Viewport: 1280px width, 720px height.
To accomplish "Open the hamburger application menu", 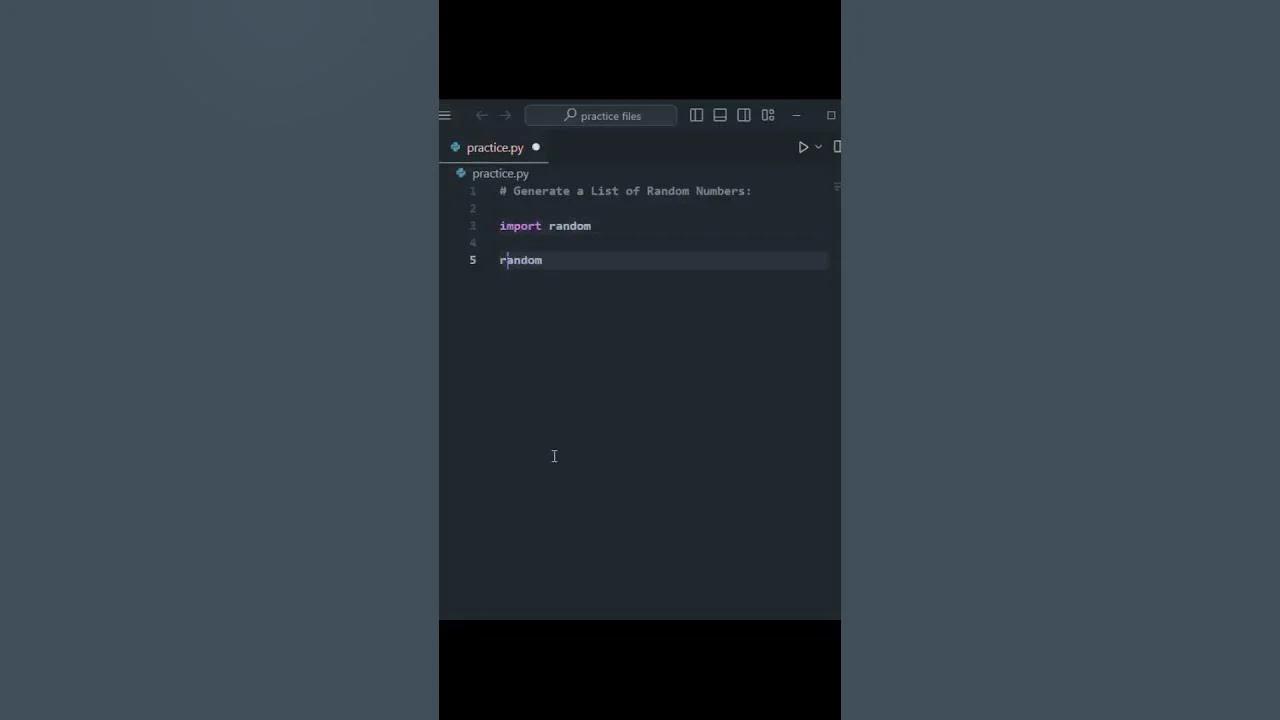I will coord(444,116).
